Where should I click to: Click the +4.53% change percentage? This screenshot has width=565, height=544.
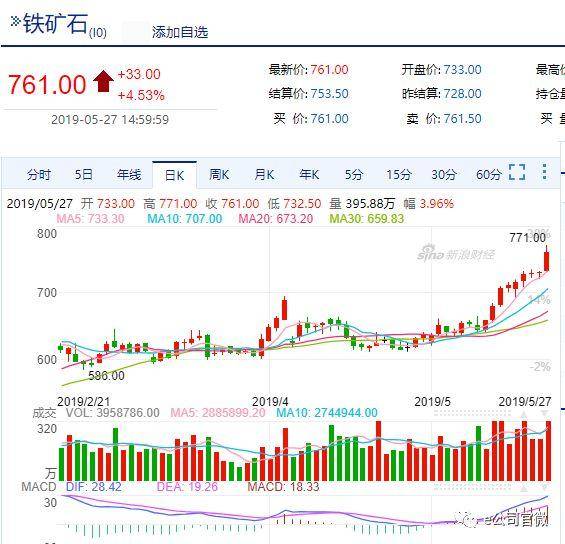pos(141,95)
